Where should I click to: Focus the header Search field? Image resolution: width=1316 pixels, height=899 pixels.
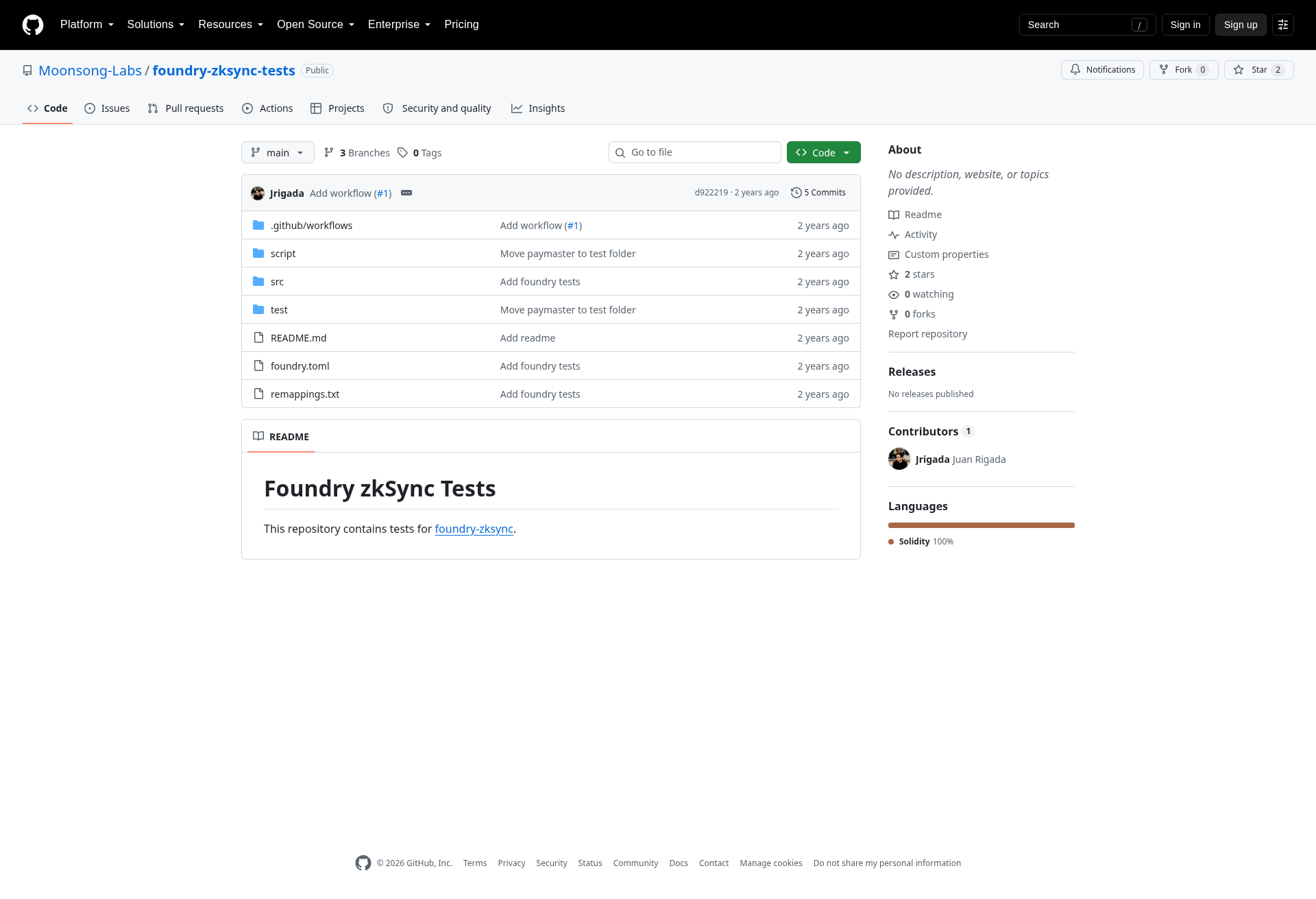coord(1087,25)
